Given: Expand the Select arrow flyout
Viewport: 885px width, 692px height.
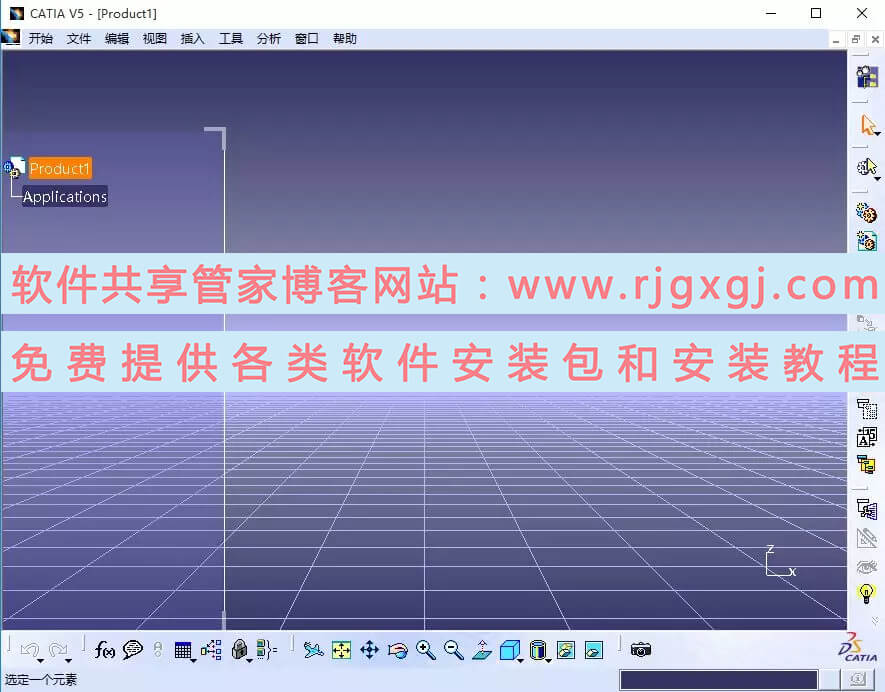Looking at the screenshot, I should 878,134.
